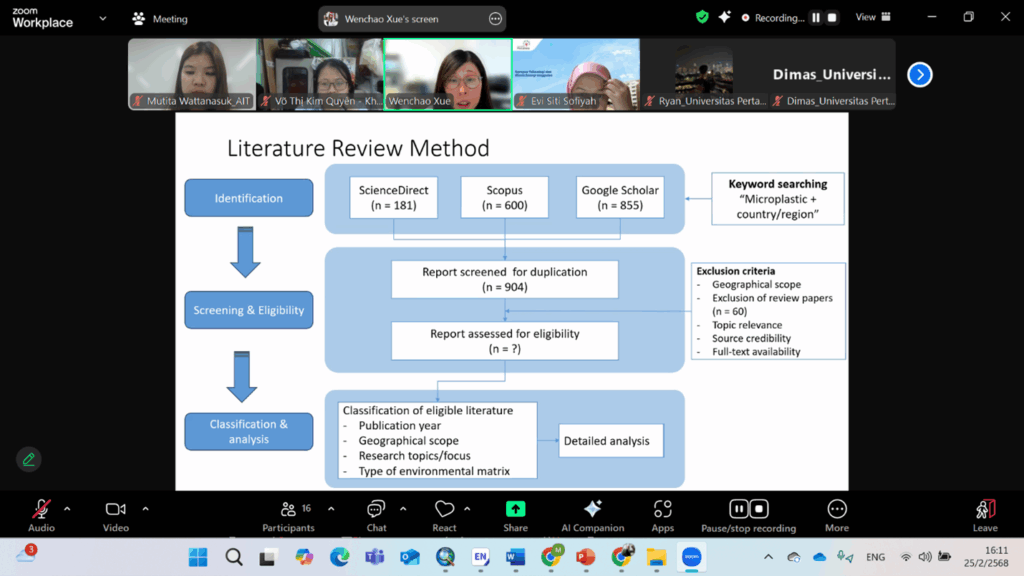Expand the Video options arrow
Screen dimensions: 1024x576
coord(145,509)
